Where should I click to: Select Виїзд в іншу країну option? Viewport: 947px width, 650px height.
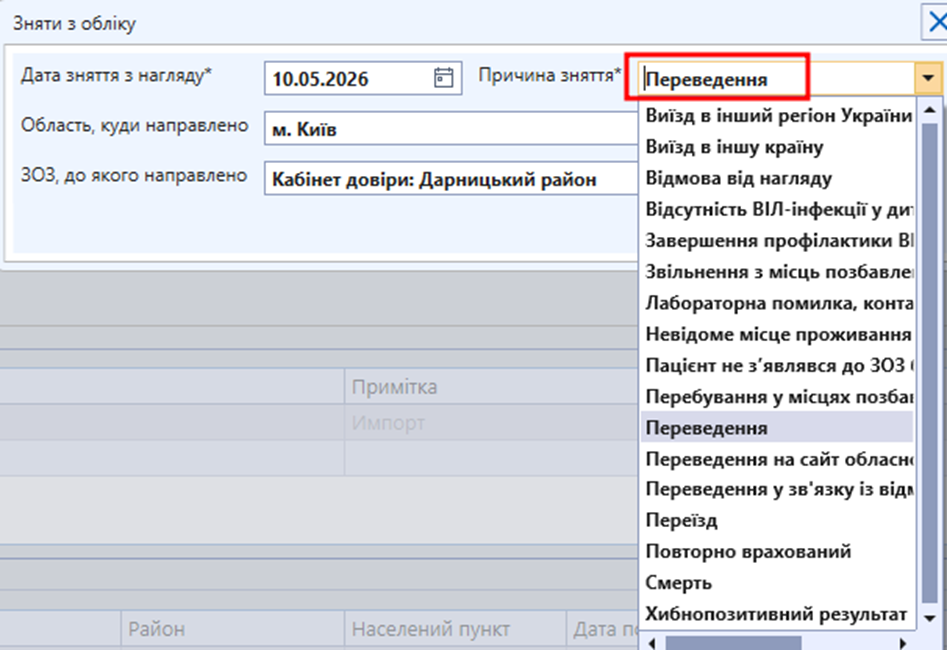(x=778, y=147)
